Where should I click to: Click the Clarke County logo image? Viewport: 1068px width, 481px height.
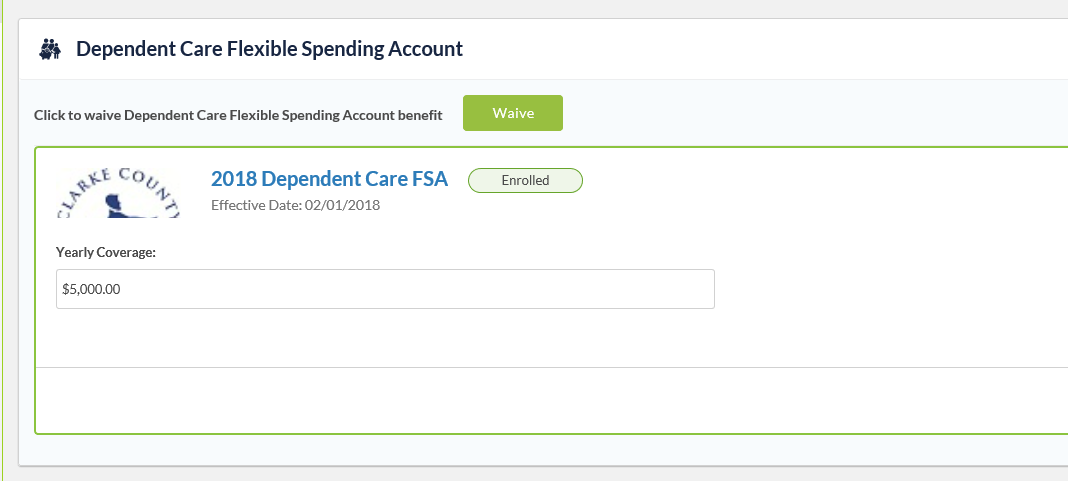118,192
